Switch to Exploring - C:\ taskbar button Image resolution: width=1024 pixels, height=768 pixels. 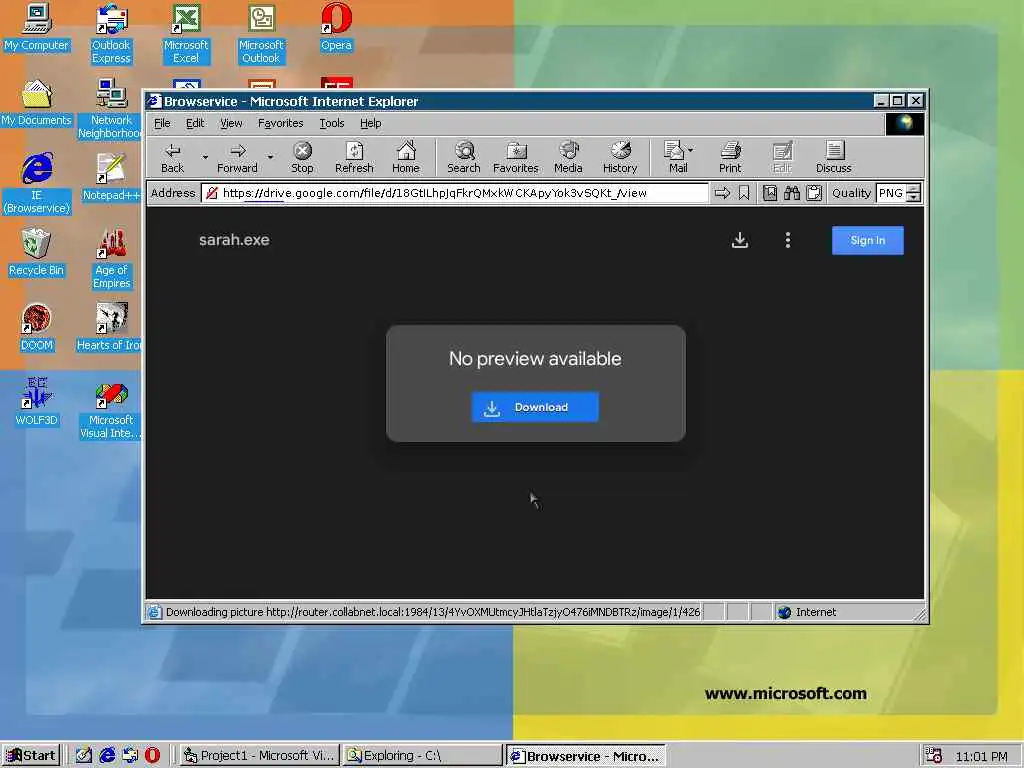[423, 756]
